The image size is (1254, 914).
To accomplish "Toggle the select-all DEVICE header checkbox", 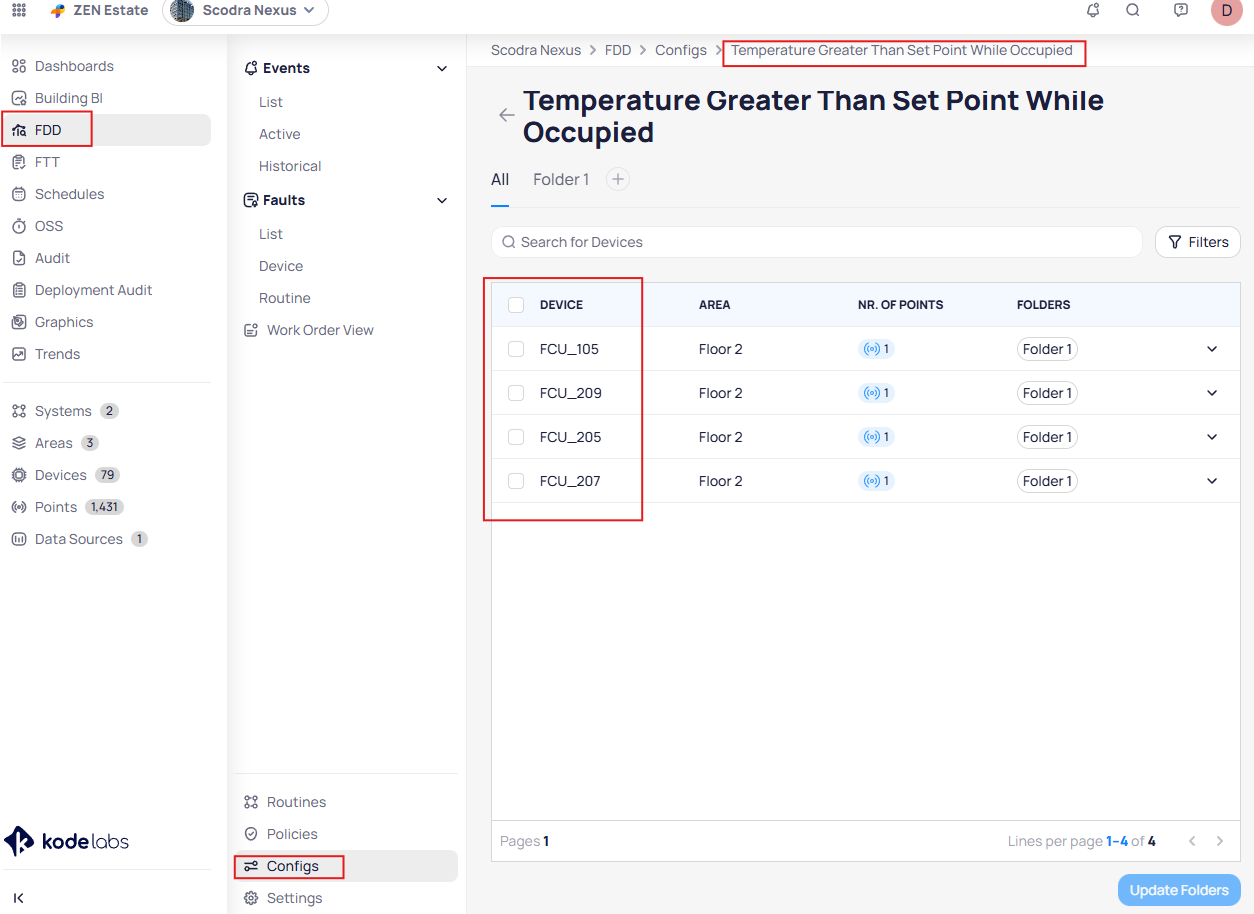I will click(516, 305).
